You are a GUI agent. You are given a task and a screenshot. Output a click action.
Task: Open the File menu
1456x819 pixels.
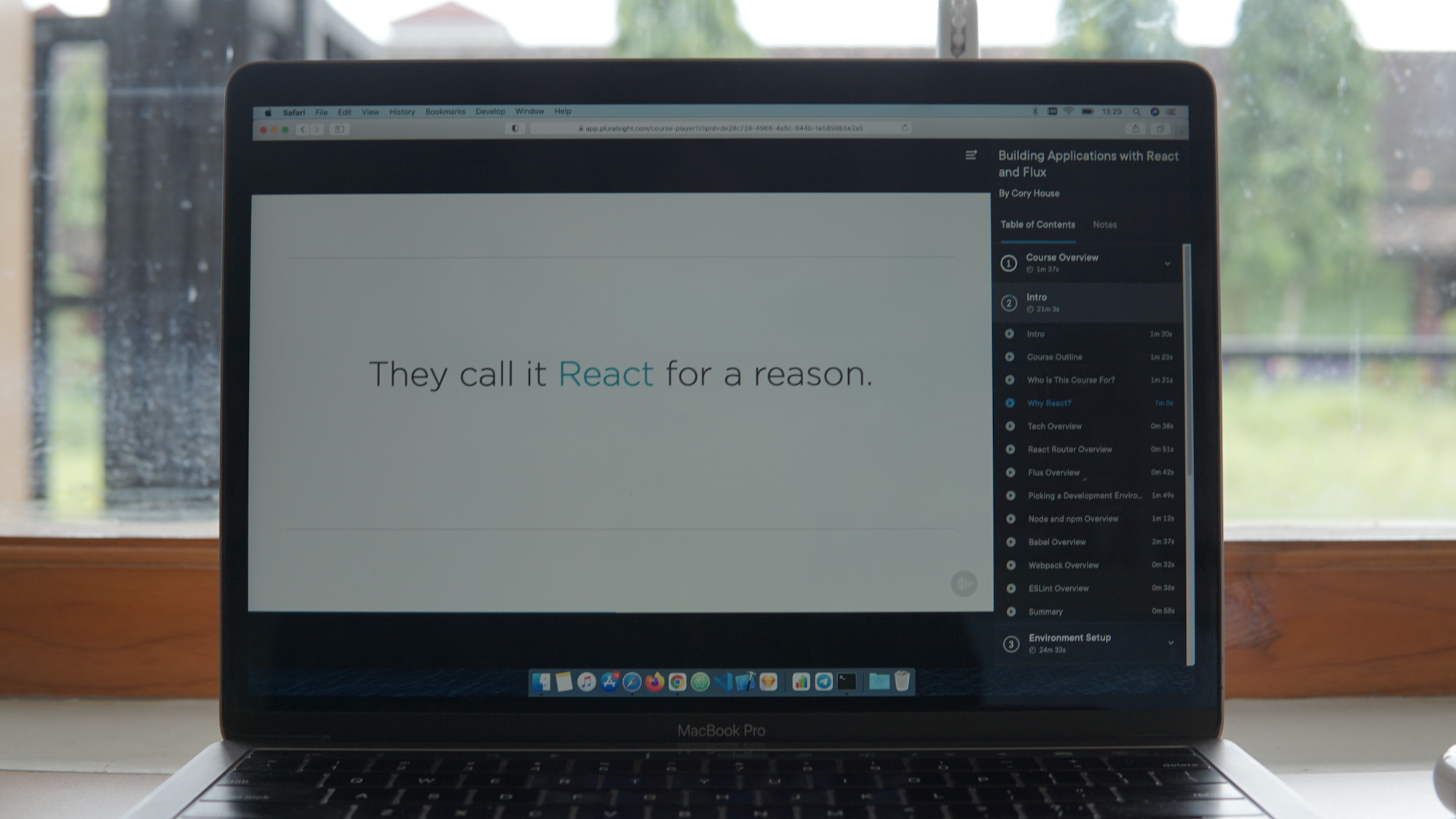pos(321,112)
